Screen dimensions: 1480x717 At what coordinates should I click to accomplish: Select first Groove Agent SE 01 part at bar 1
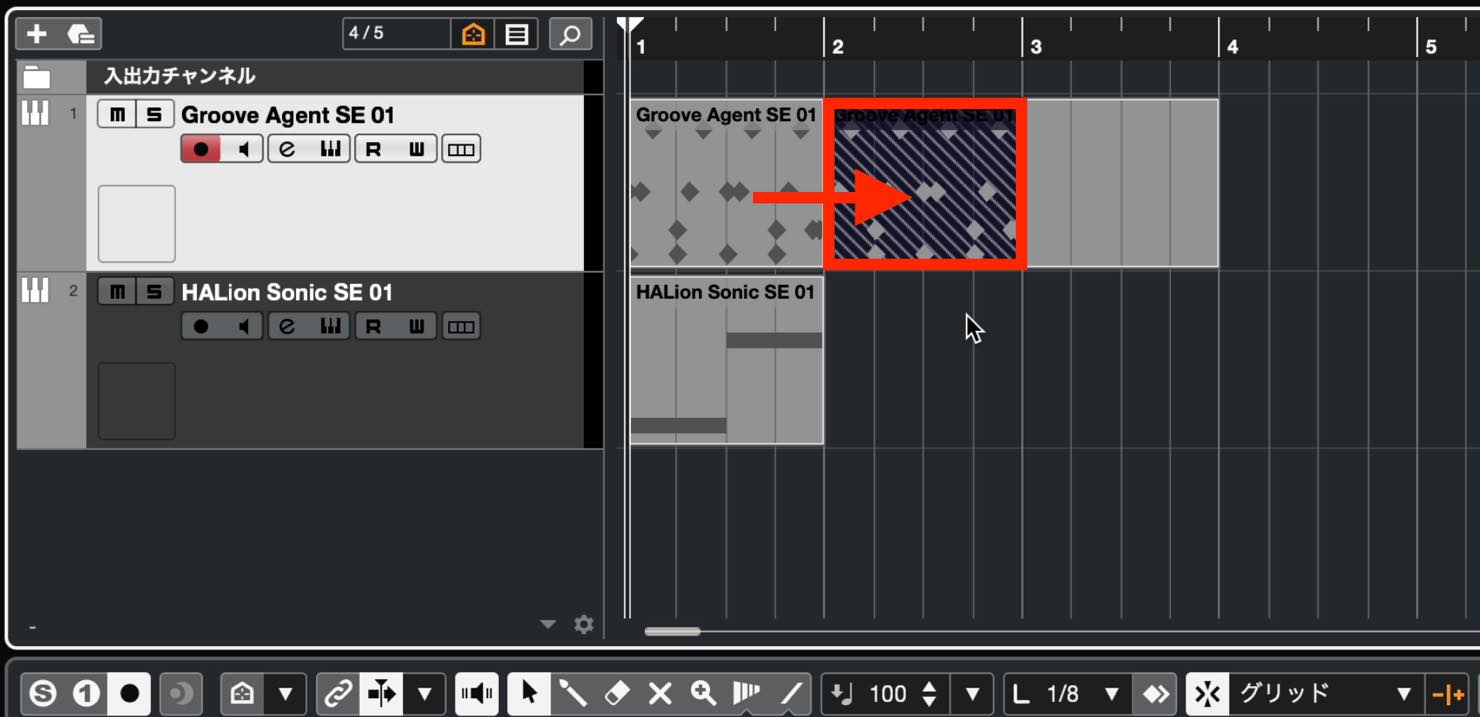(x=727, y=183)
